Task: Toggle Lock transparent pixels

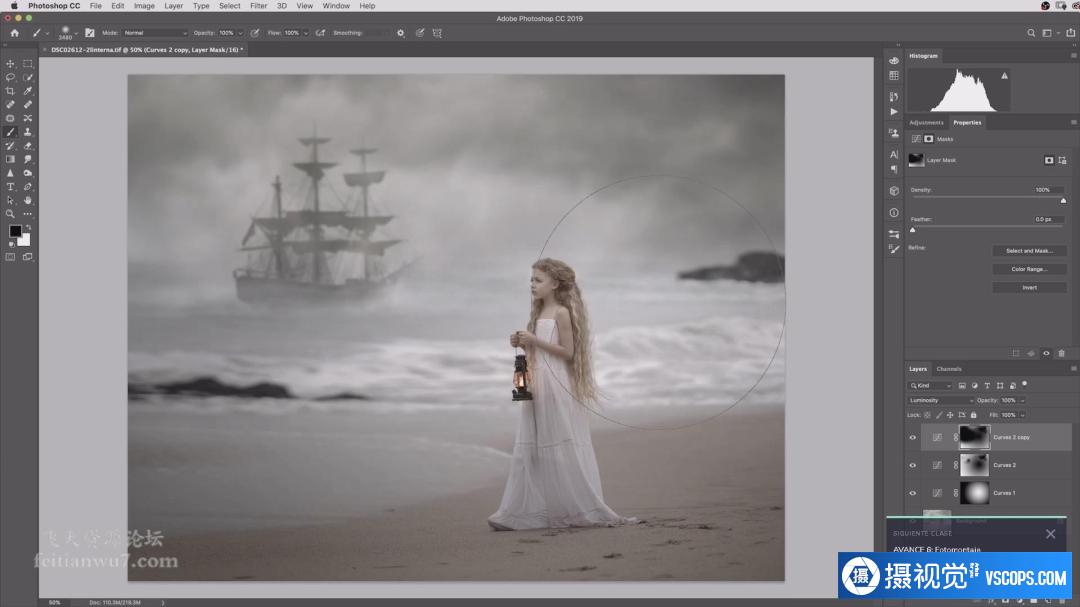Action: 927,415
